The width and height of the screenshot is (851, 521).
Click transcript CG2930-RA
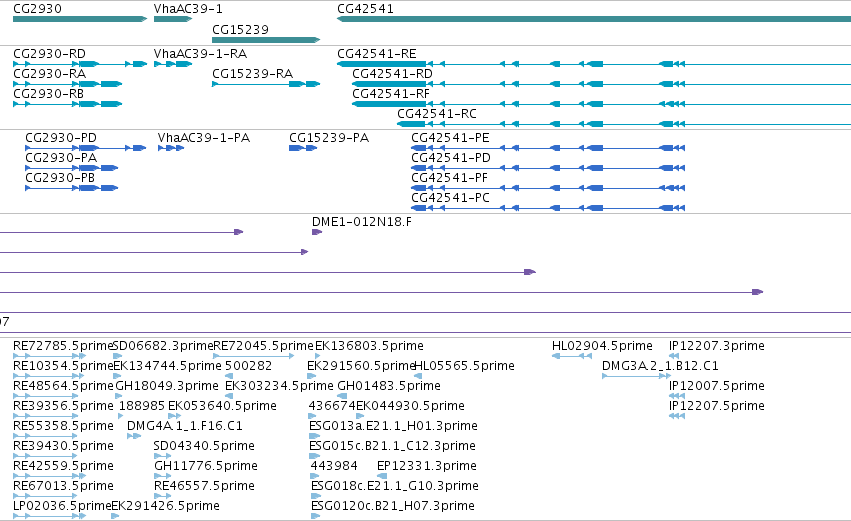(x=67, y=84)
